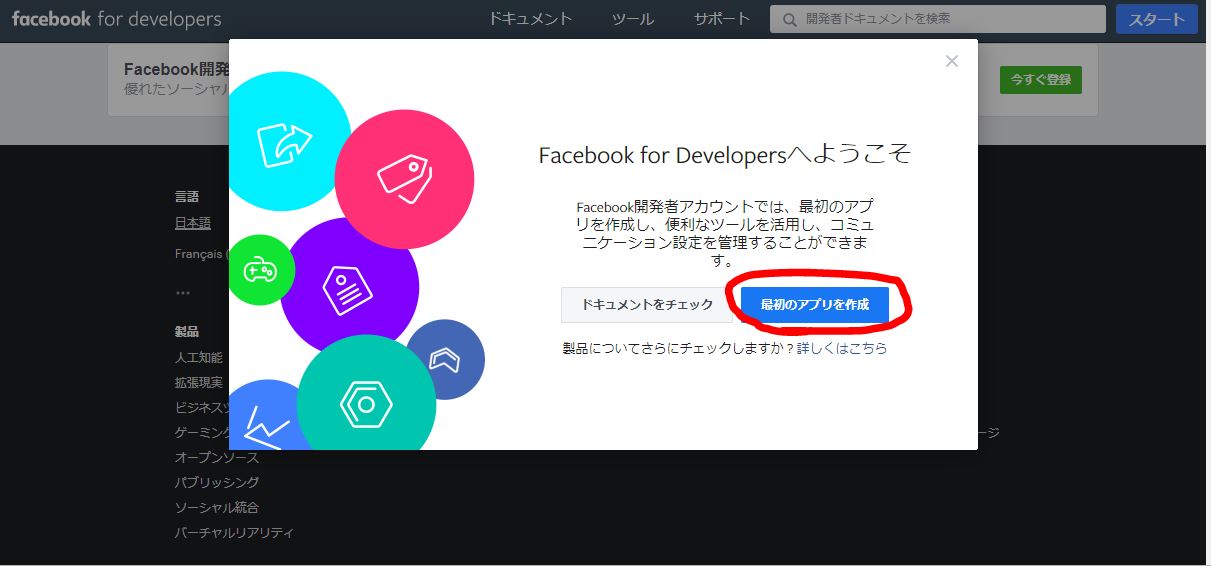Open the ツール menu
1211x569 pixels.
[x=632, y=19]
